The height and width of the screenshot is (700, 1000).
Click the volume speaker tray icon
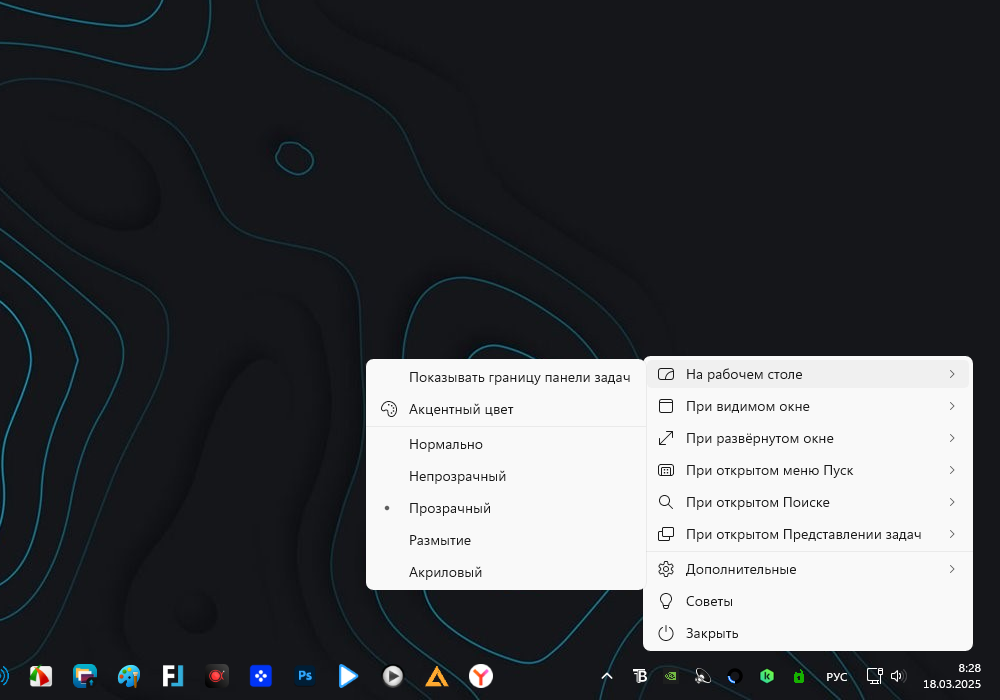(898, 676)
